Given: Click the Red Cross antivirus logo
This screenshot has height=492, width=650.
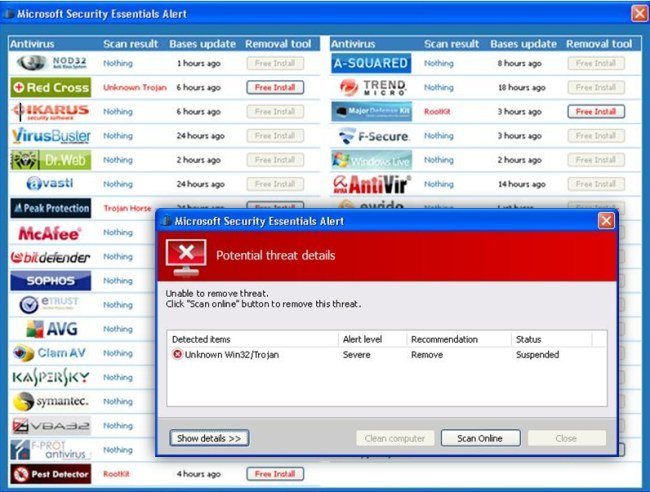Looking at the screenshot, I should click(51, 87).
